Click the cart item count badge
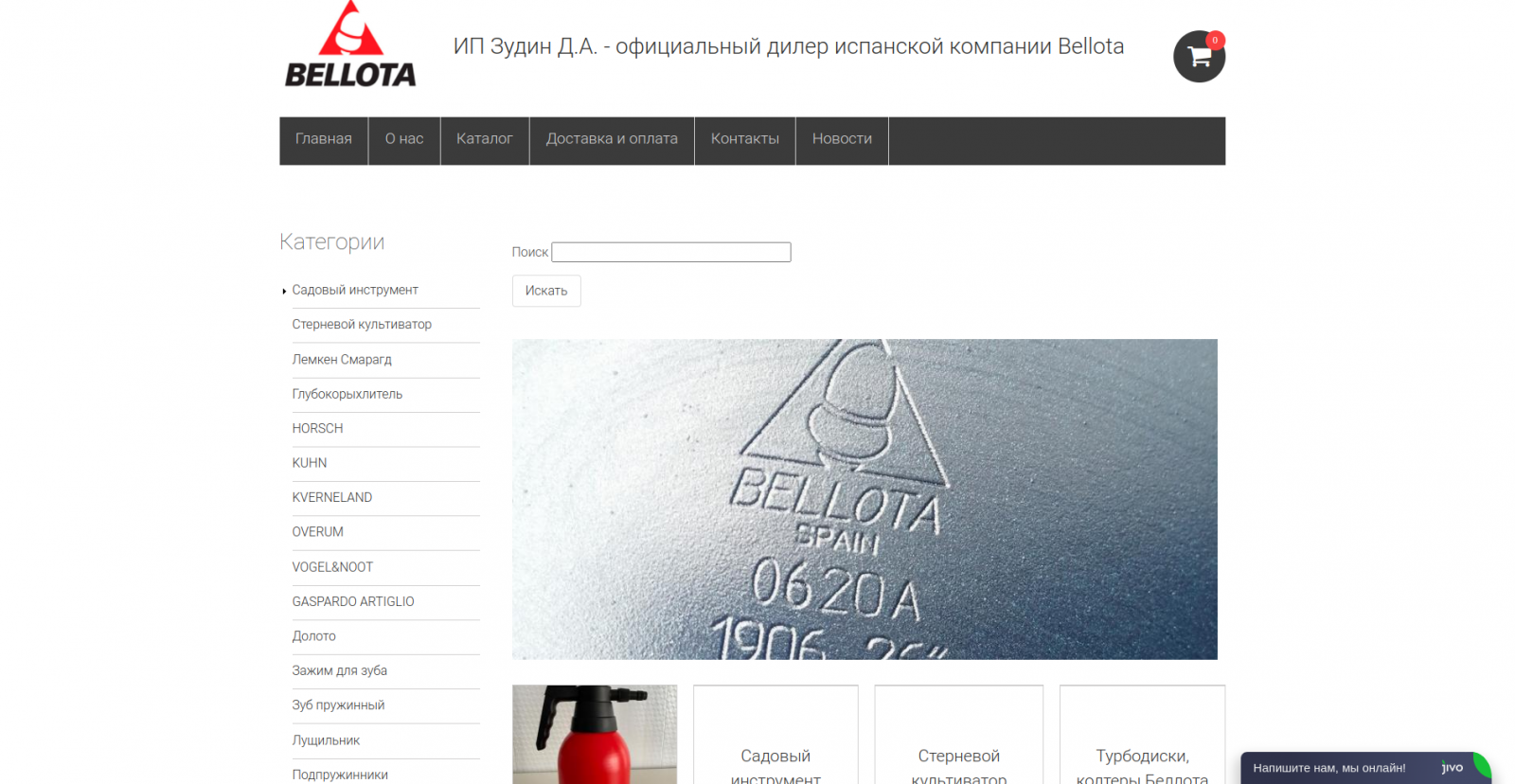 (x=1215, y=40)
